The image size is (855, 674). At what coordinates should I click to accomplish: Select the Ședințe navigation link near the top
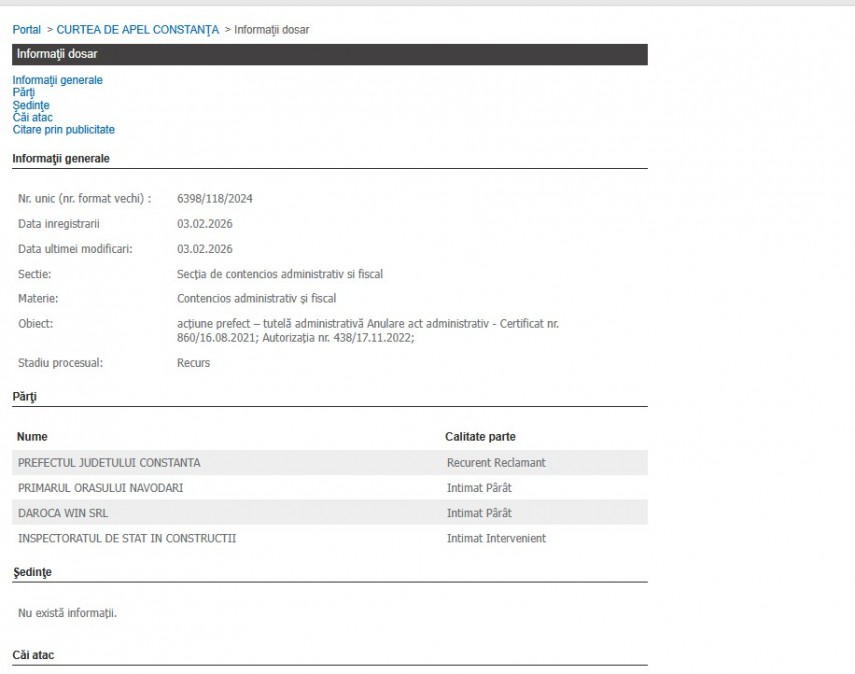coord(31,105)
